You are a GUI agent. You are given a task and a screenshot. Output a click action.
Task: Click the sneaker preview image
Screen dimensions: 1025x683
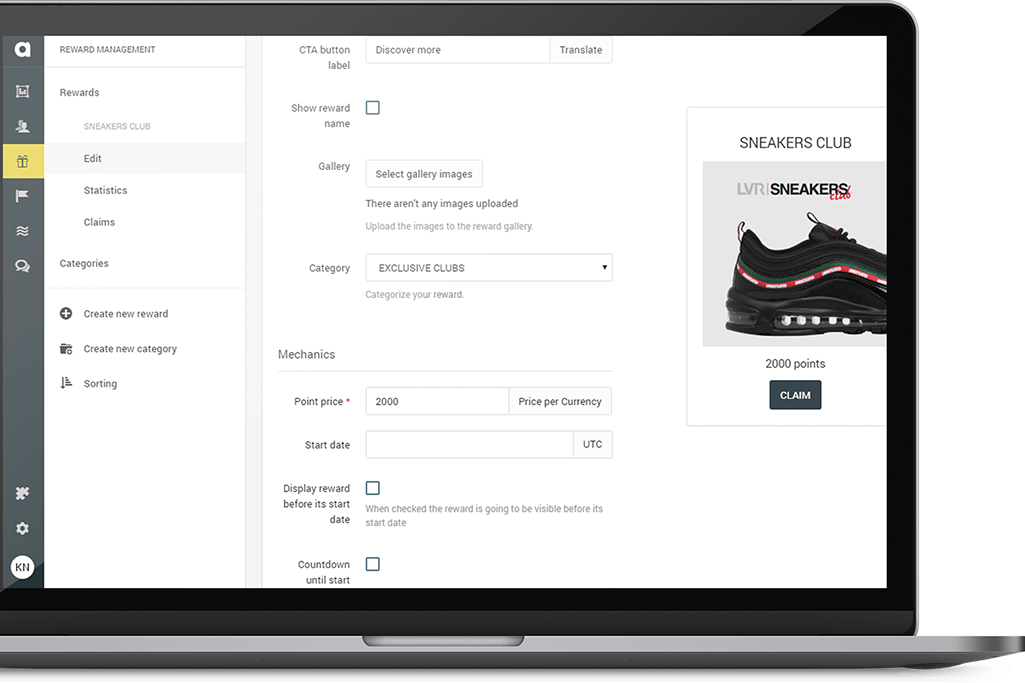pyautogui.click(x=794, y=254)
